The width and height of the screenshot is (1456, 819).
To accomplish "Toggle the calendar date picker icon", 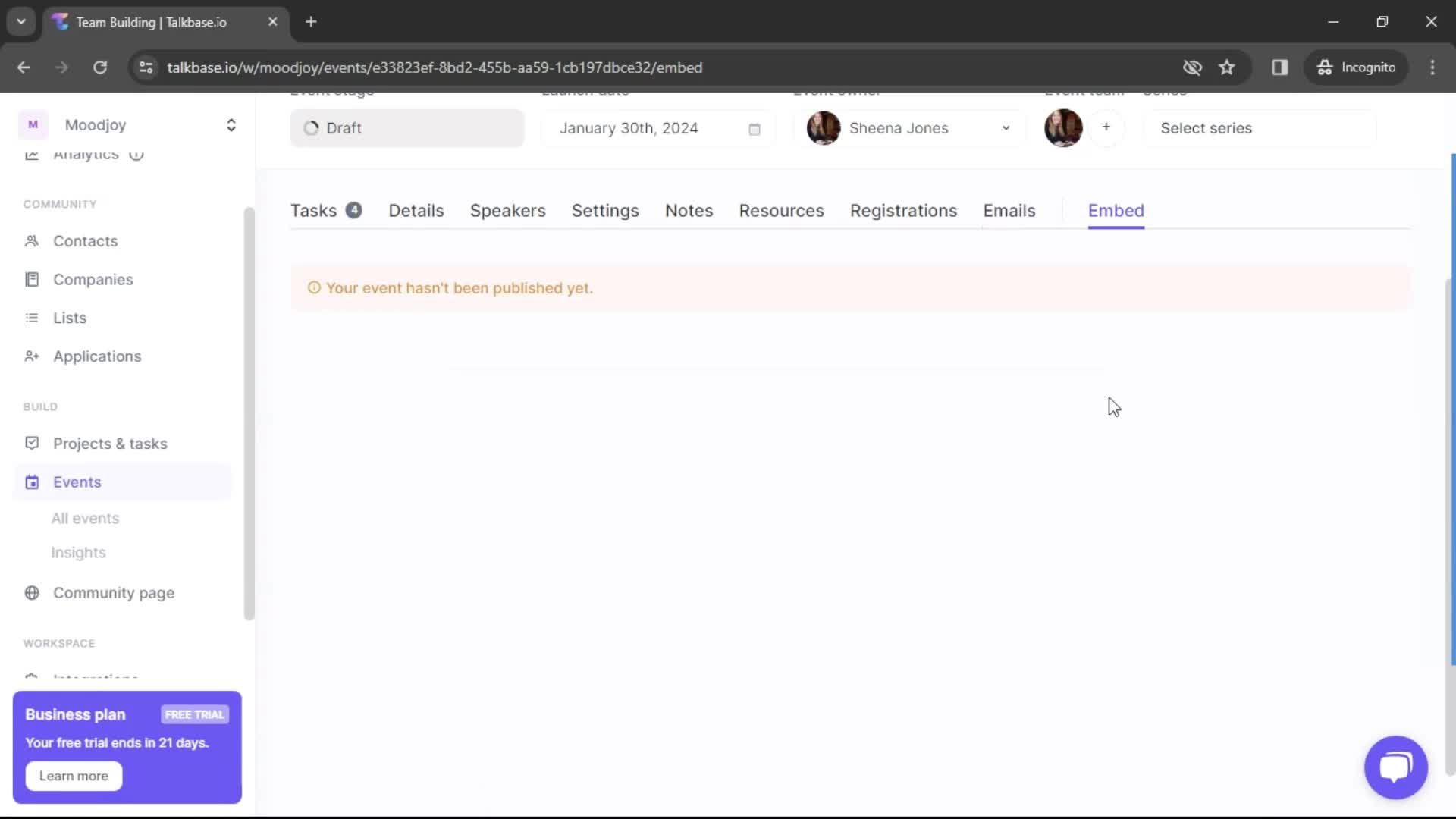I will click(754, 128).
